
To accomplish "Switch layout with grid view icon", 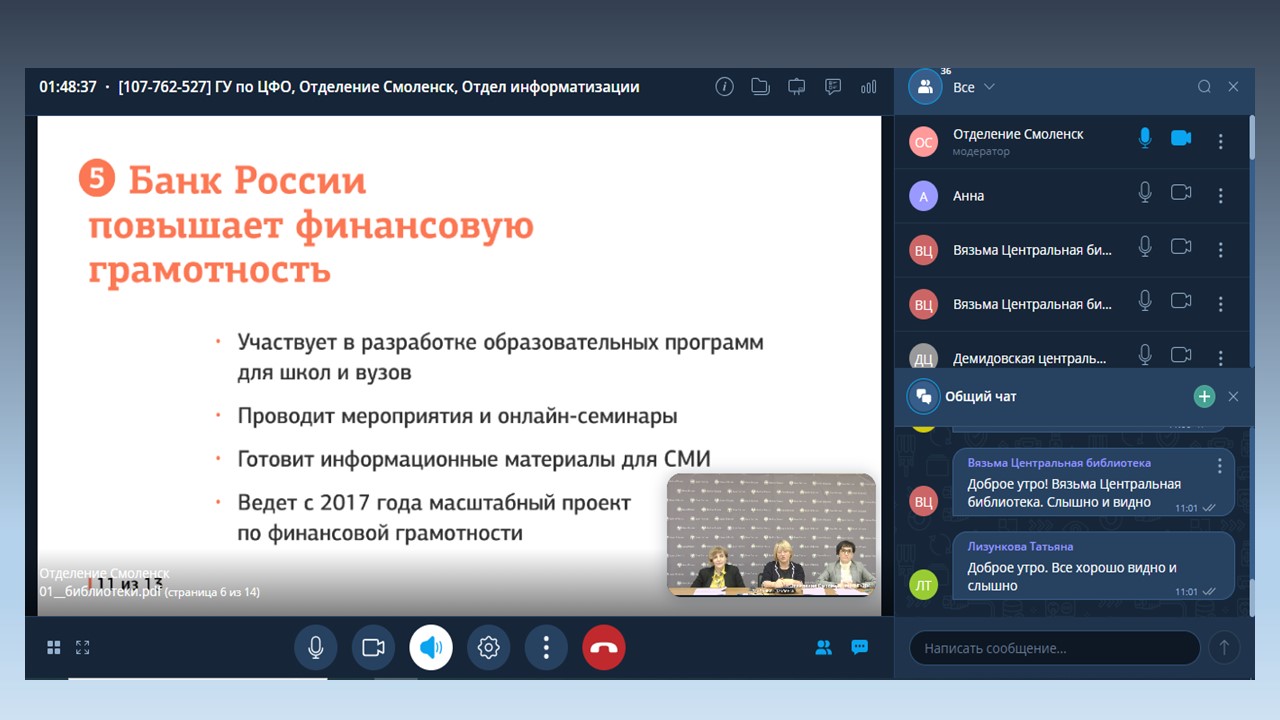I will [54, 648].
